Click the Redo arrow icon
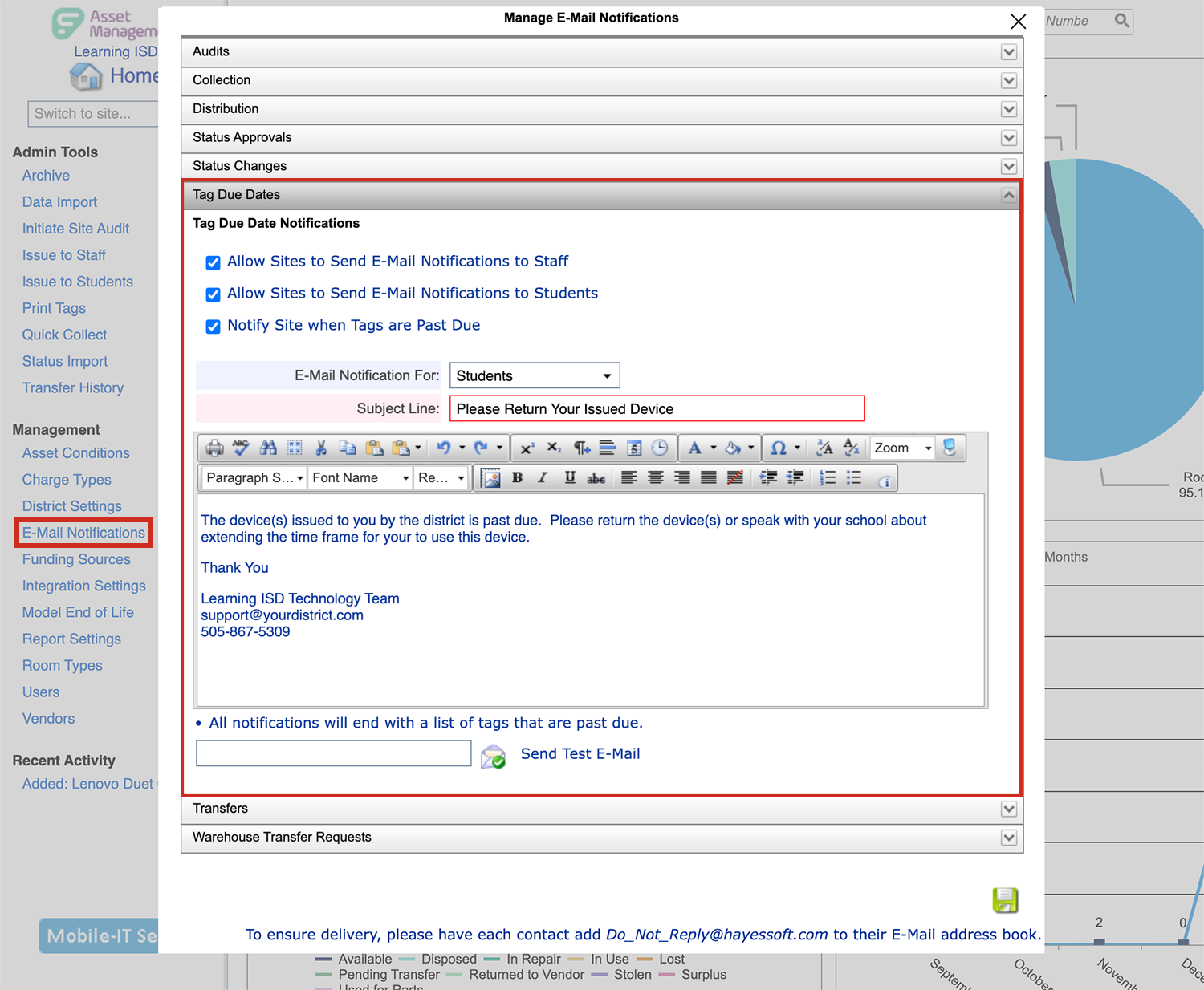Screen dimensions: 1204x990 point(481,448)
